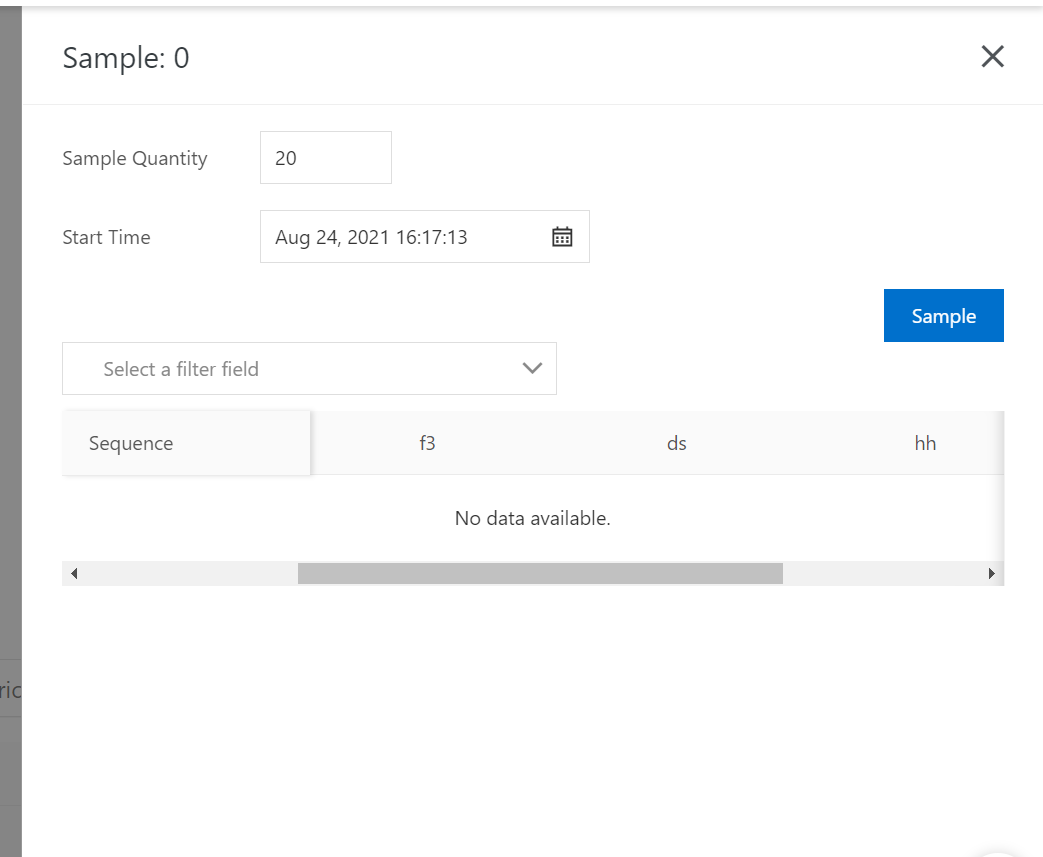The height and width of the screenshot is (857, 1043).
Task: Select the Sequence column header
Action: click(131, 443)
